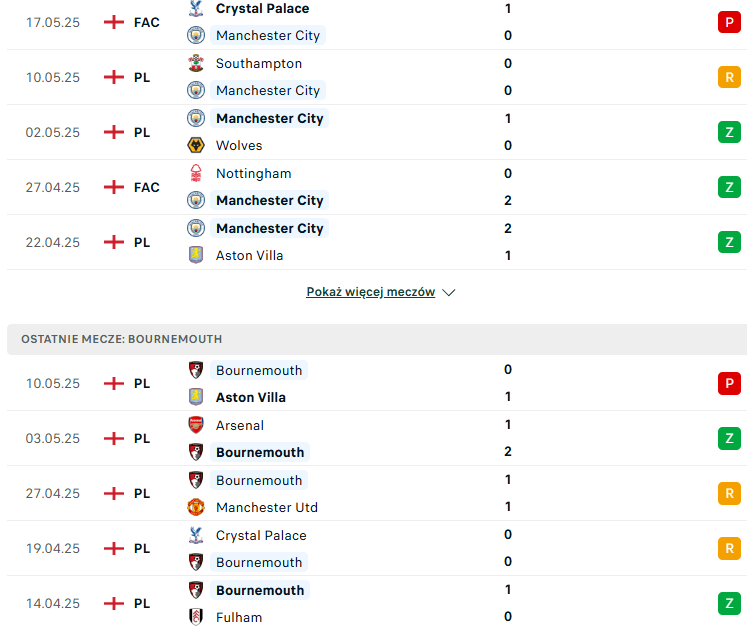
Task: Click the Manchester Utd crest icon
Action: (196, 507)
